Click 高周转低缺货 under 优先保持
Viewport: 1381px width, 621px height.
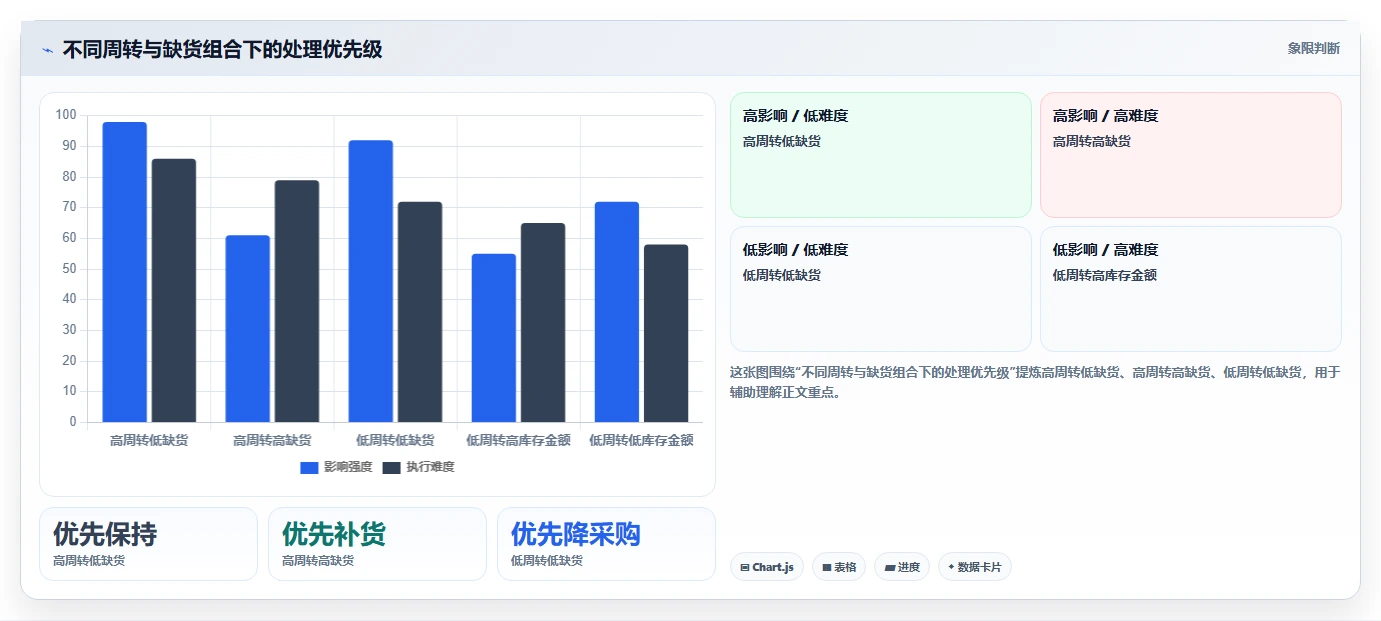coord(89,561)
